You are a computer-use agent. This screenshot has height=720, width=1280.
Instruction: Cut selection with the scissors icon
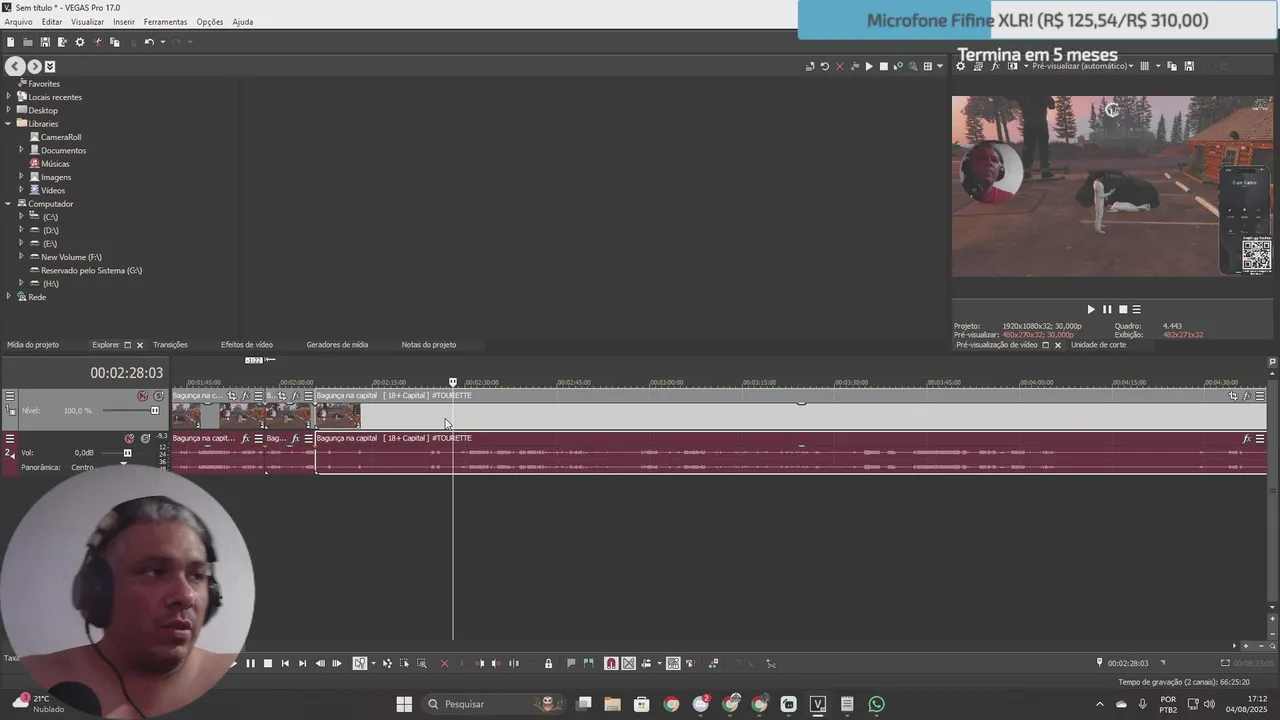(x=97, y=42)
